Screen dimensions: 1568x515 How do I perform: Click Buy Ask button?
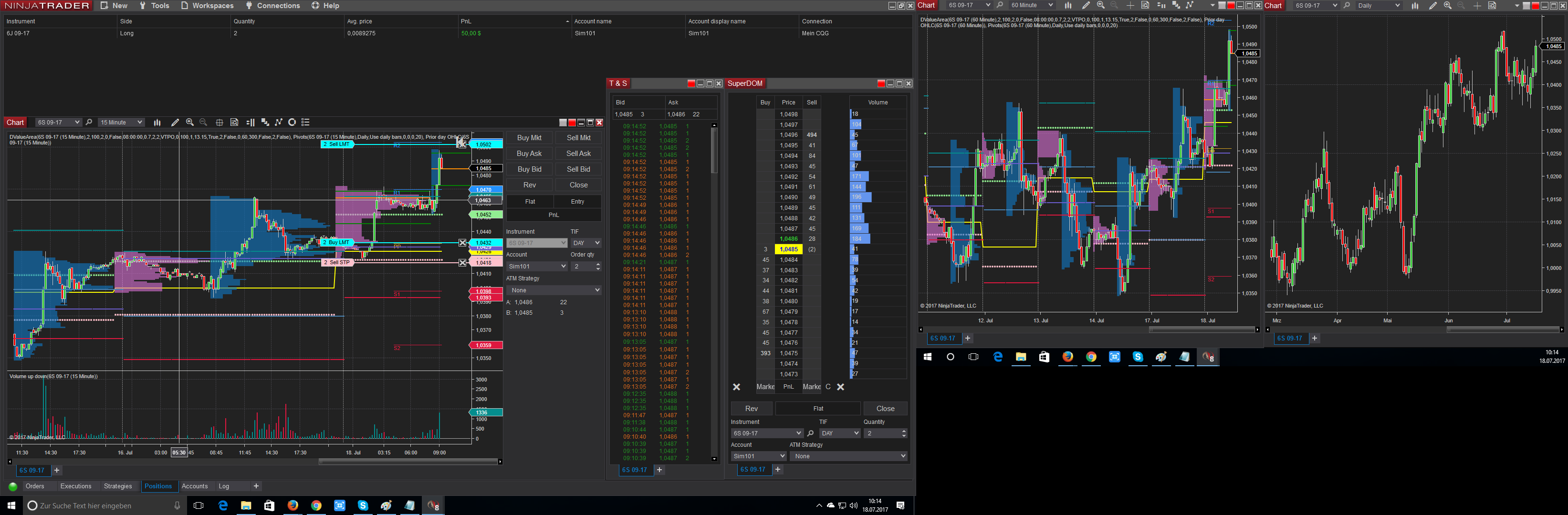(x=529, y=154)
